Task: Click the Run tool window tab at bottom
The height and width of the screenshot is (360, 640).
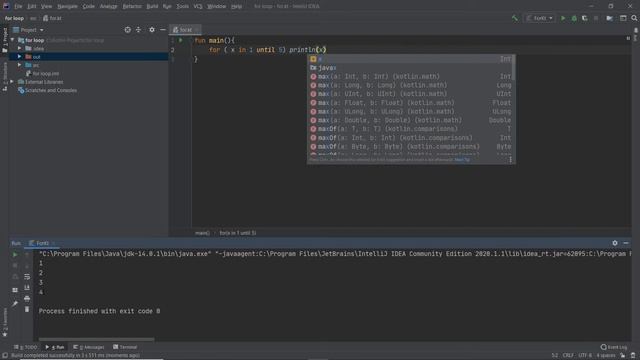Action: tap(55, 347)
